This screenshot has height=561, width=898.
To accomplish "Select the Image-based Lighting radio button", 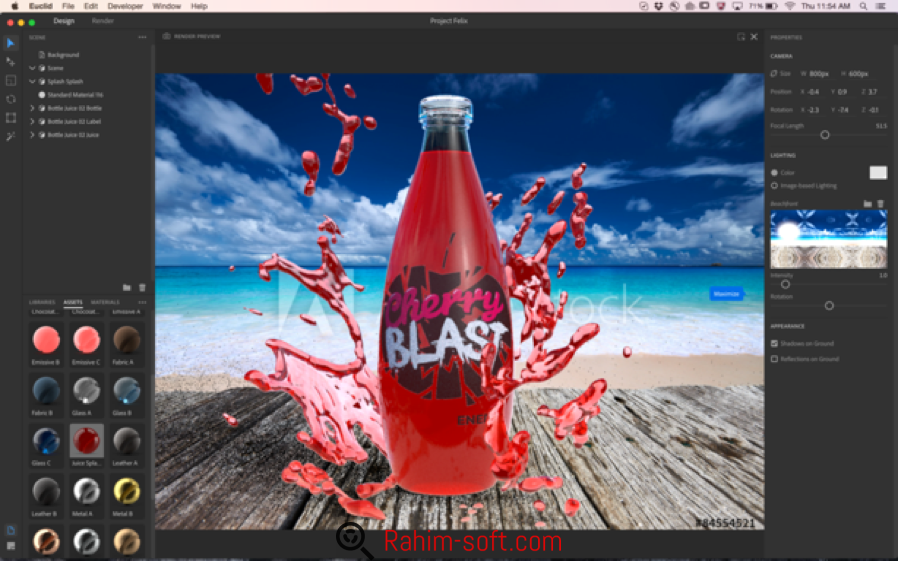I will pos(774,185).
